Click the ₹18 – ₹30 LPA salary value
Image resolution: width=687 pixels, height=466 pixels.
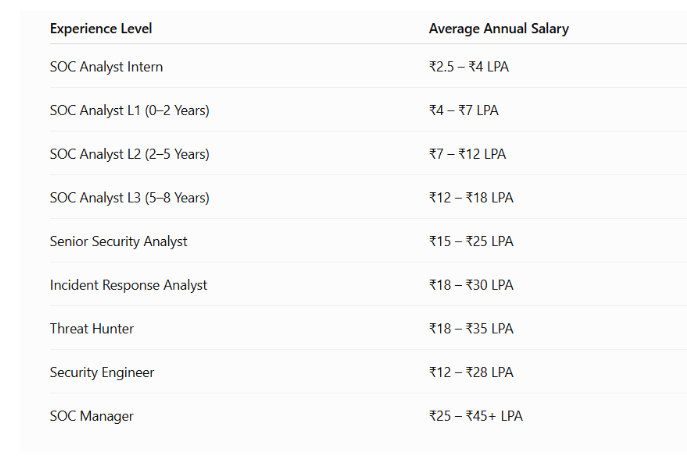(x=471, y=285)
